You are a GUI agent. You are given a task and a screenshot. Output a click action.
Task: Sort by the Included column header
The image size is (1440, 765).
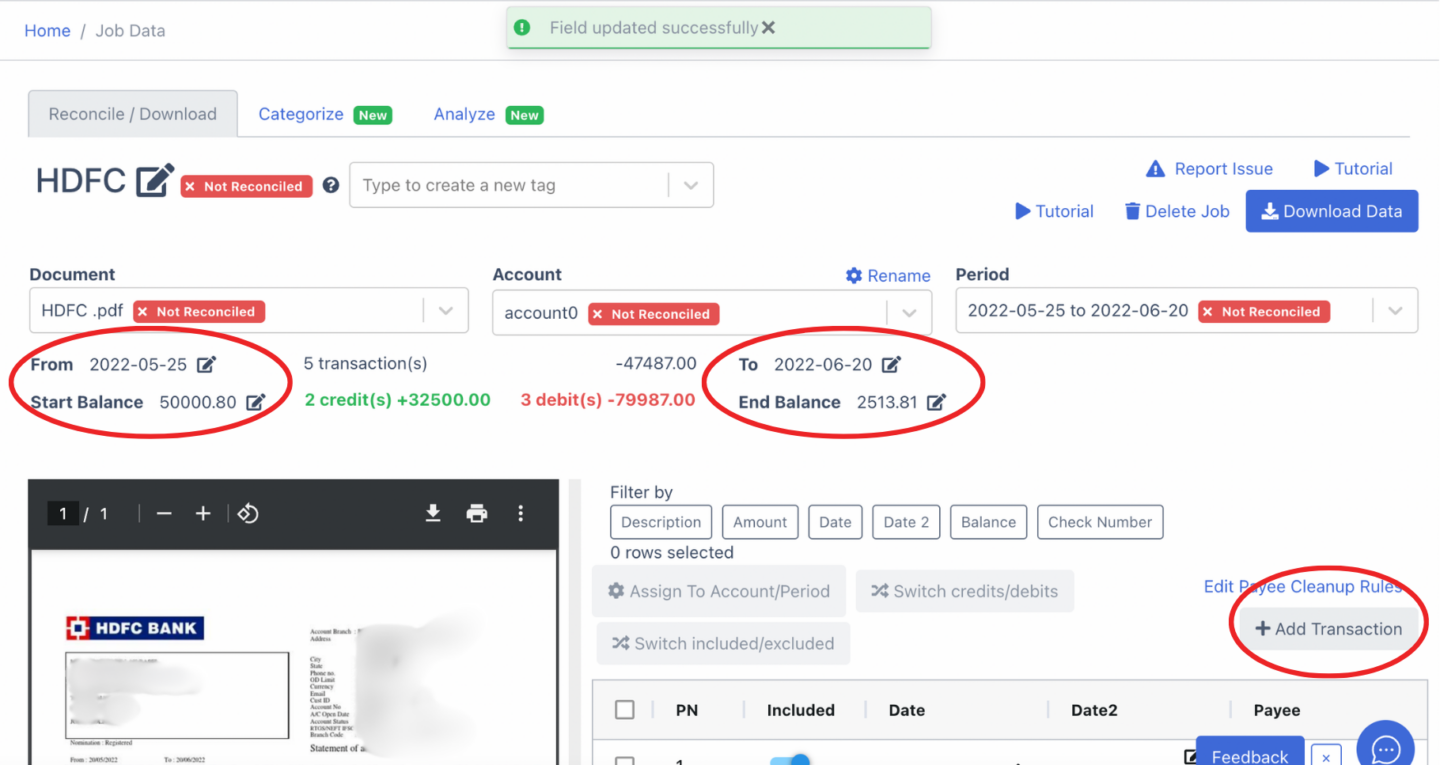(x=801, y=710)
